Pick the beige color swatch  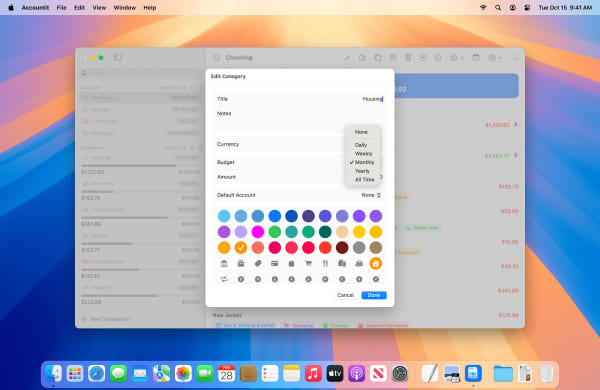(342, 232)
